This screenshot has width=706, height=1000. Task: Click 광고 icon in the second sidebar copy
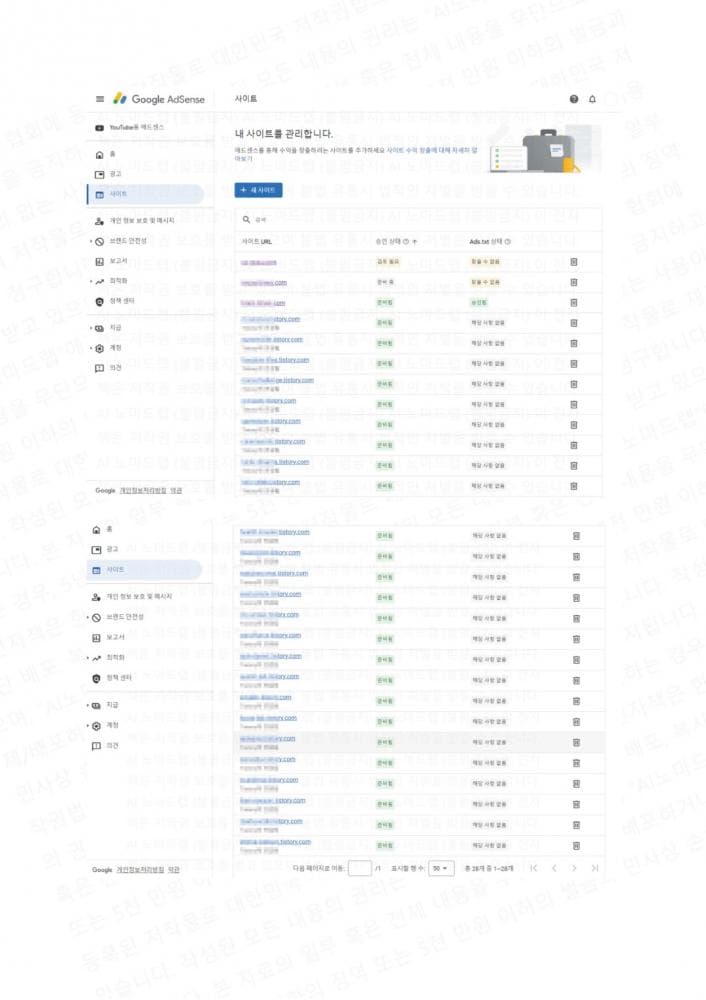click(x=96, y=550)
